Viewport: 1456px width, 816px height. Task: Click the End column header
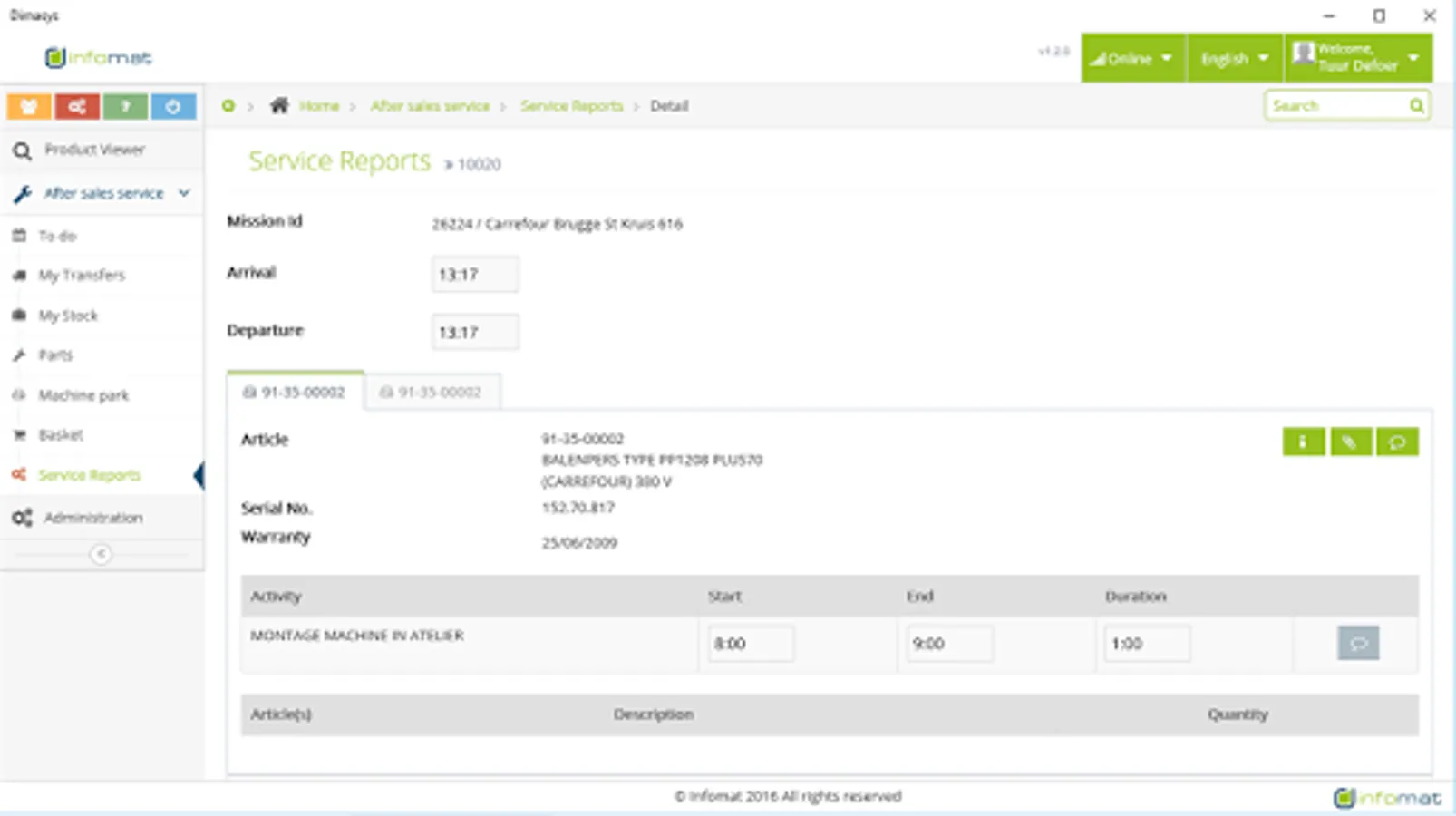(x=919, y=596)
